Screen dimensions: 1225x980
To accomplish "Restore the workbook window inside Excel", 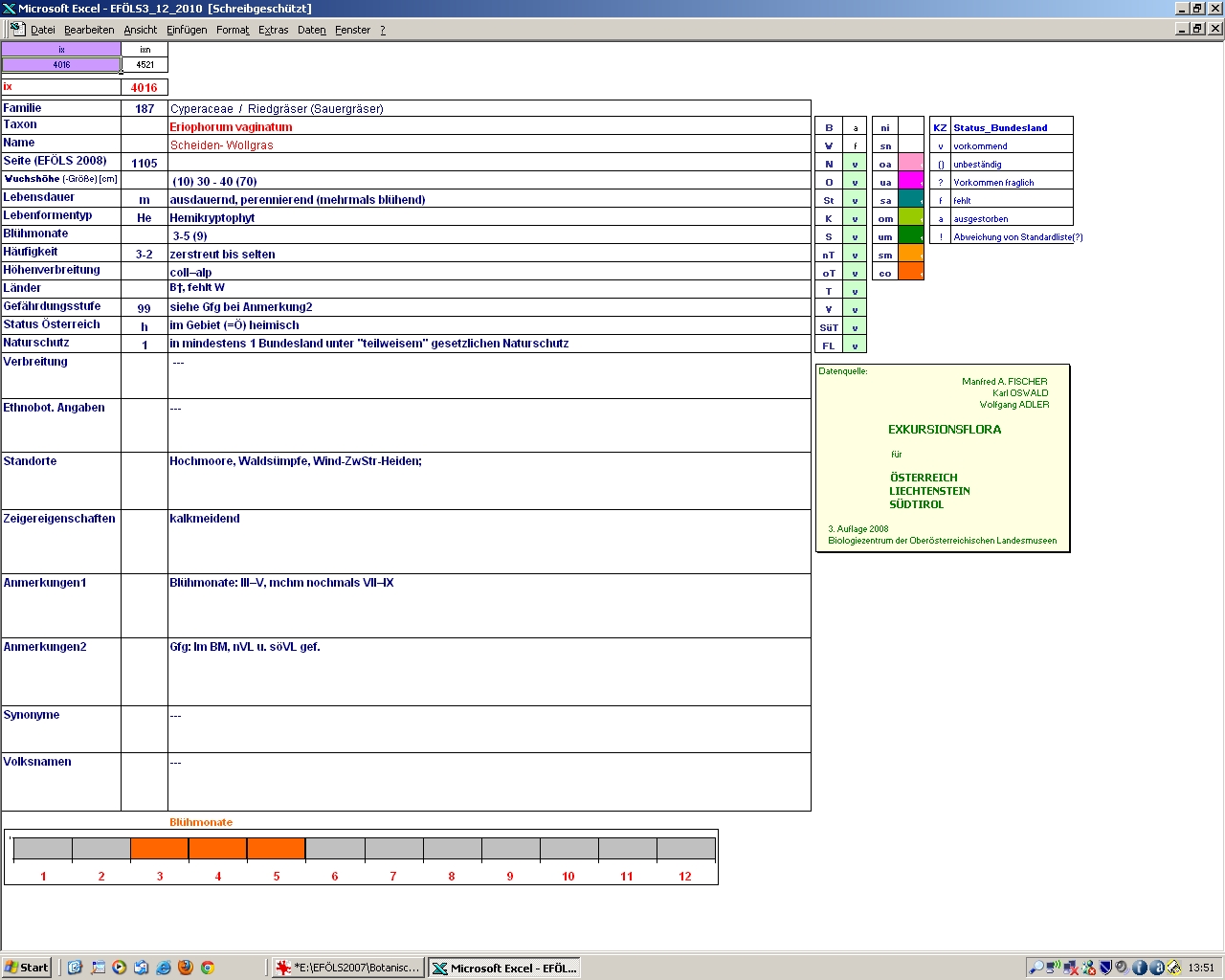I will pyautogui.click(x=1197, y=29).
